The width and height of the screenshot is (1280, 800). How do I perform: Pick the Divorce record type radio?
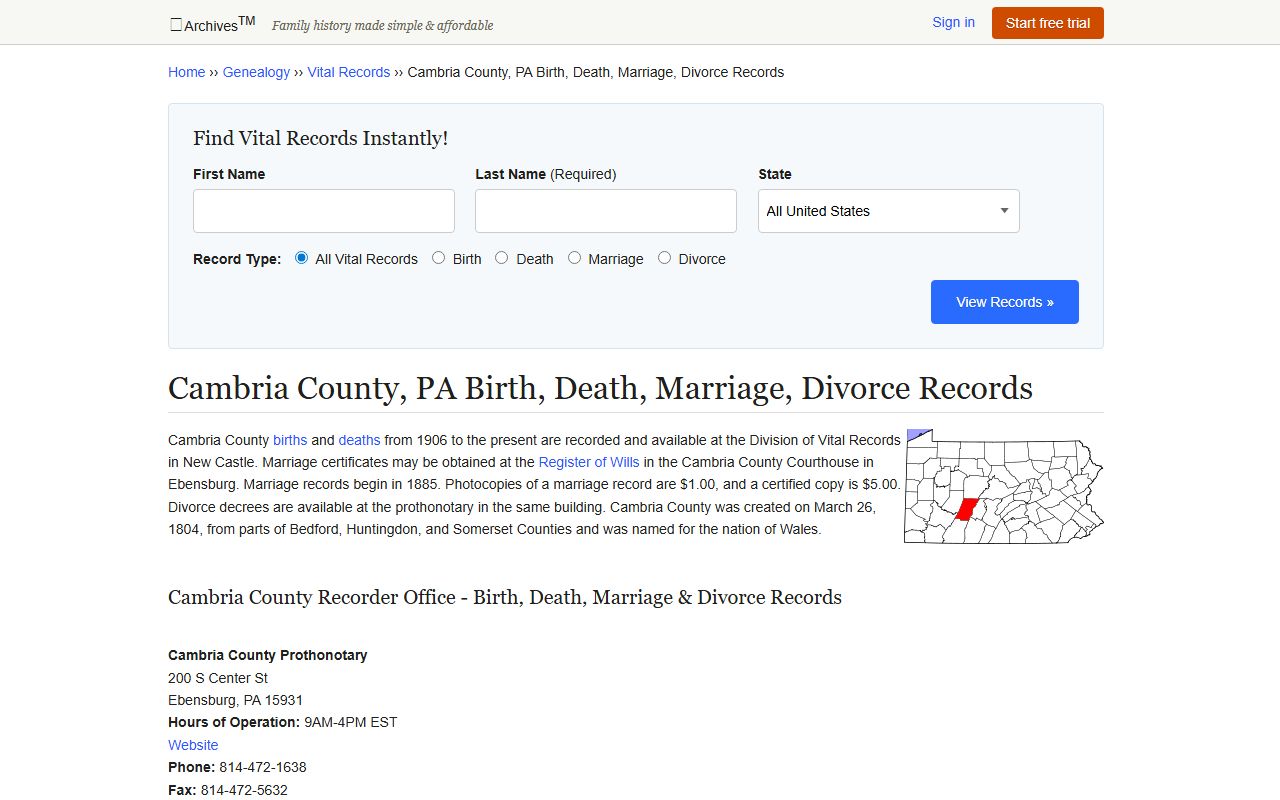[x=665, y=258]
